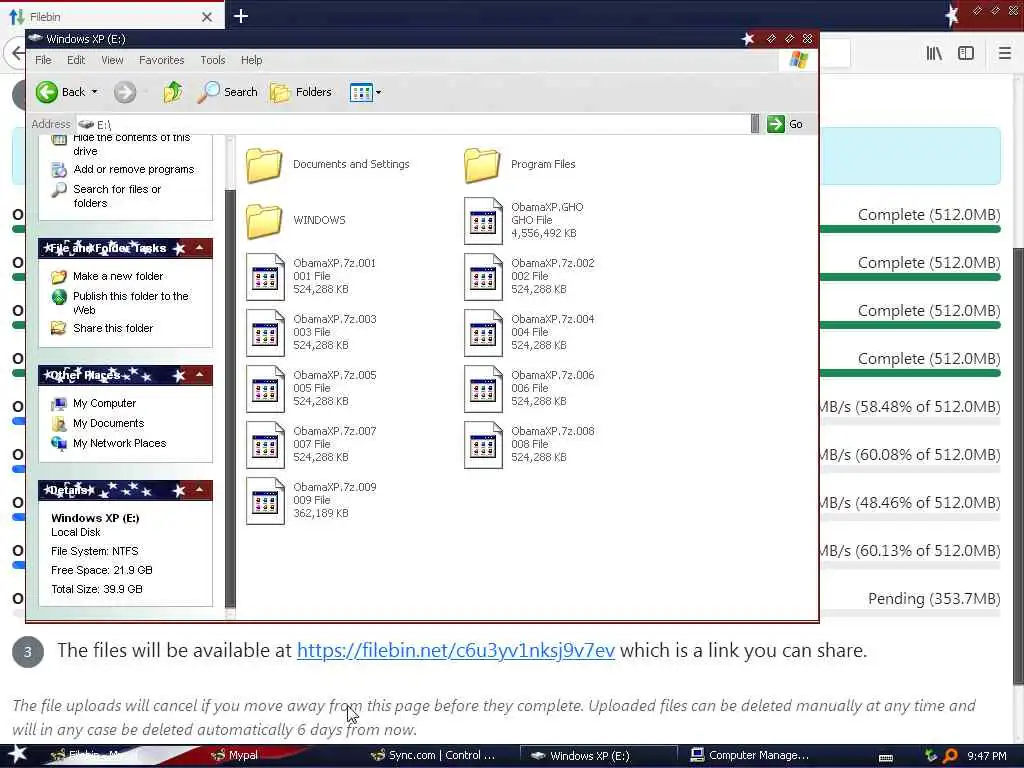The image size is (1024, 768).
Task: Click Make a new folder
Action: tap(107, 276)
